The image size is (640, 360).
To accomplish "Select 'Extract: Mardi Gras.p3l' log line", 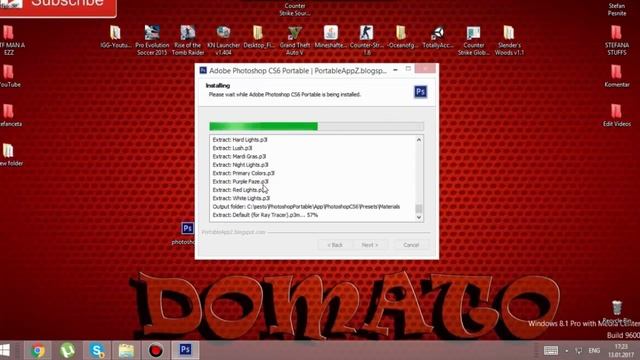I will click(239, 156).
